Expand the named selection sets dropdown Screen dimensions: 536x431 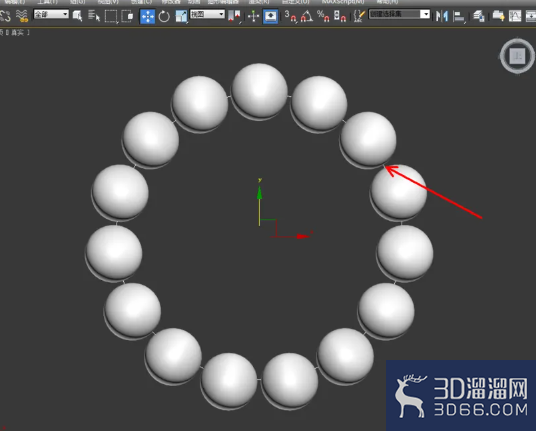pos(425,14)
